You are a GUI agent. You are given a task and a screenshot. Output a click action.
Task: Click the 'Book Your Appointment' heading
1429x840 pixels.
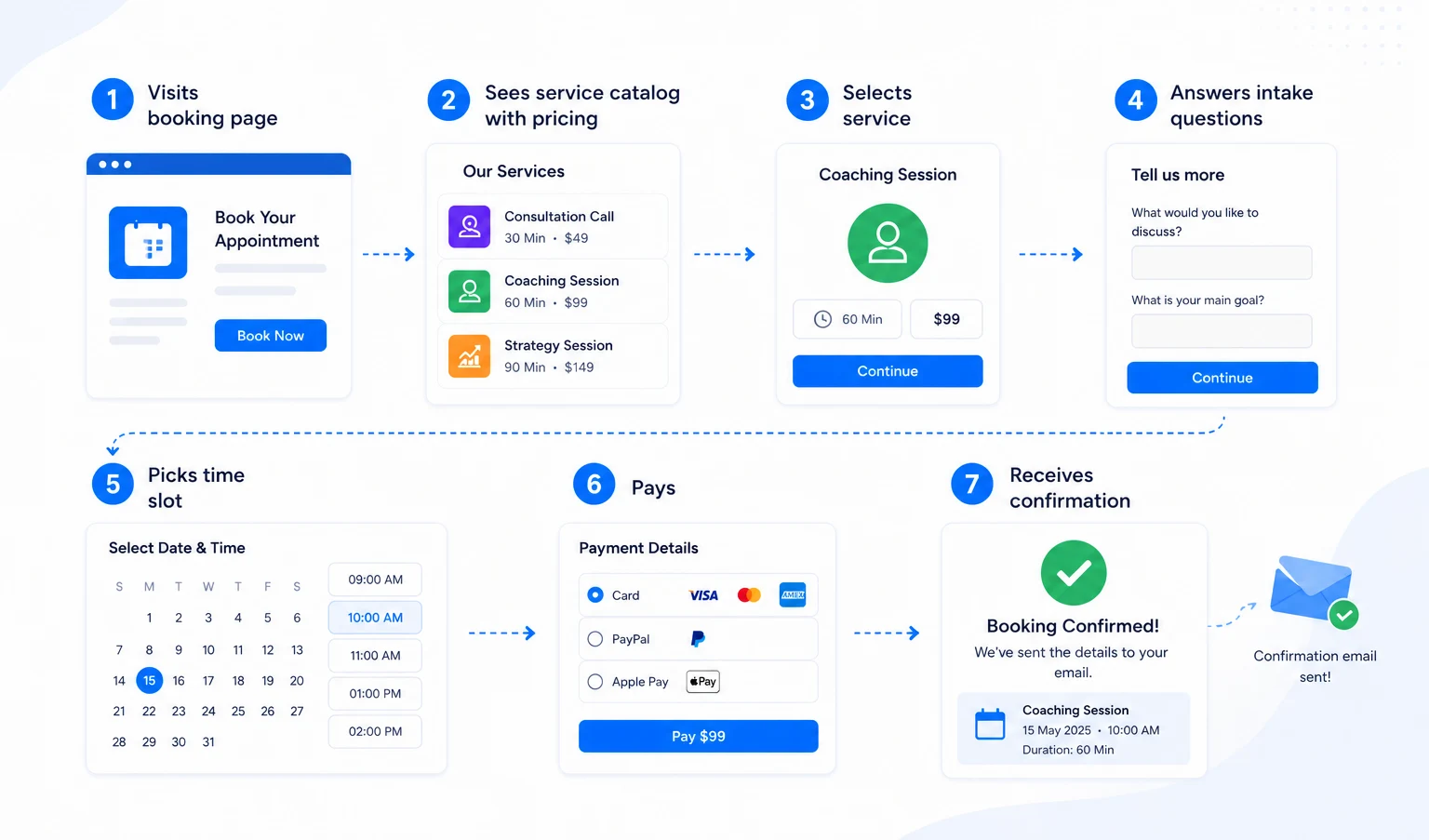pyautogui.click(x=267, y=229)
